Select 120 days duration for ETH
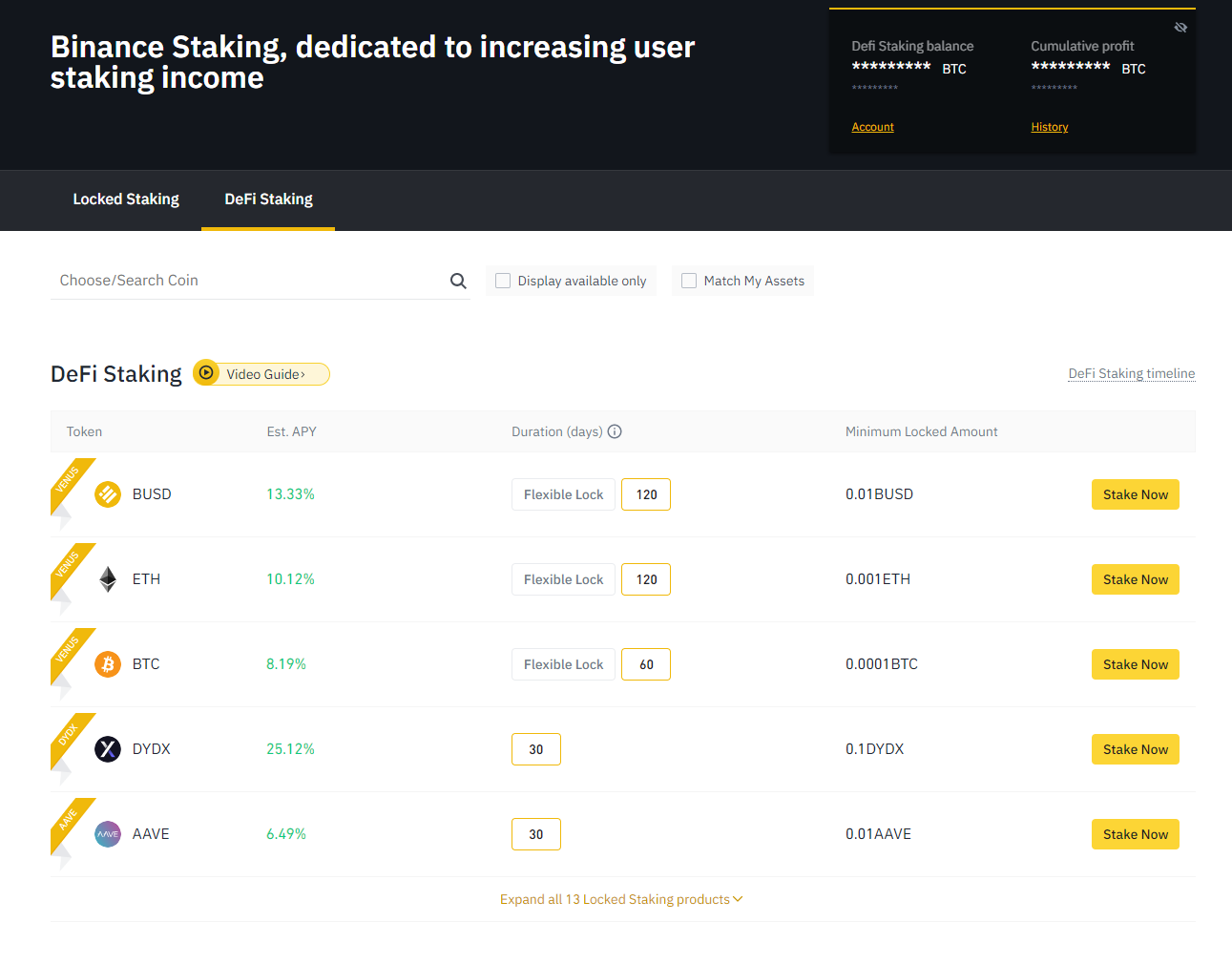Viewport: 1232px width, 964px height. (646, 579)
